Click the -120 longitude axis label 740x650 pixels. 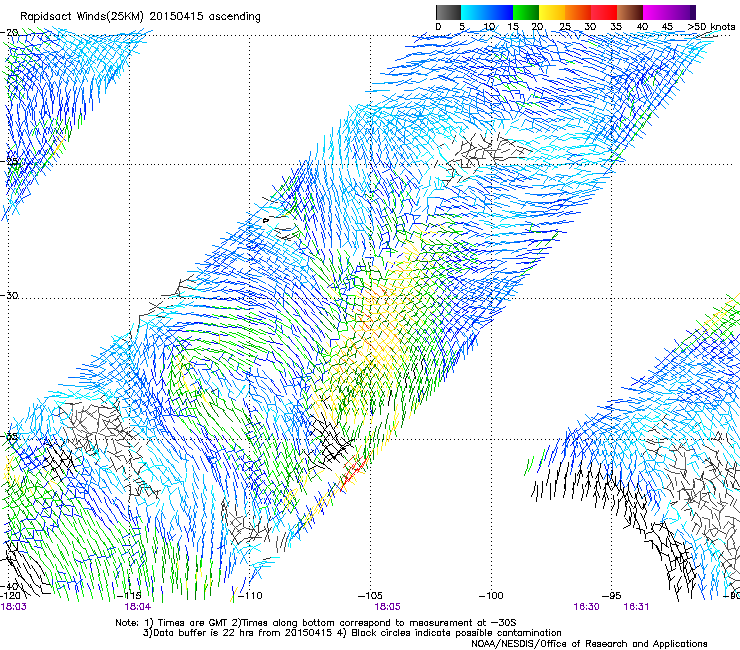coord(10,596)
